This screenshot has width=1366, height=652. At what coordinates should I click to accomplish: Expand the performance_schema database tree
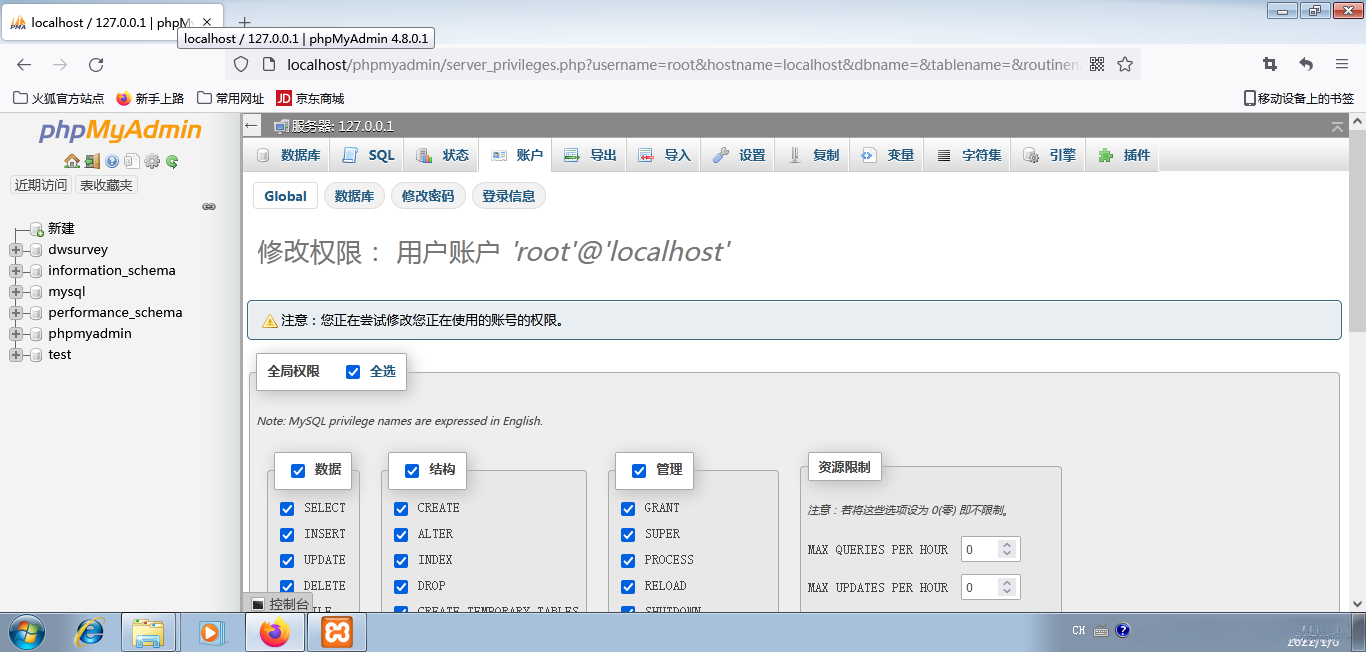[x=16, y=313]
